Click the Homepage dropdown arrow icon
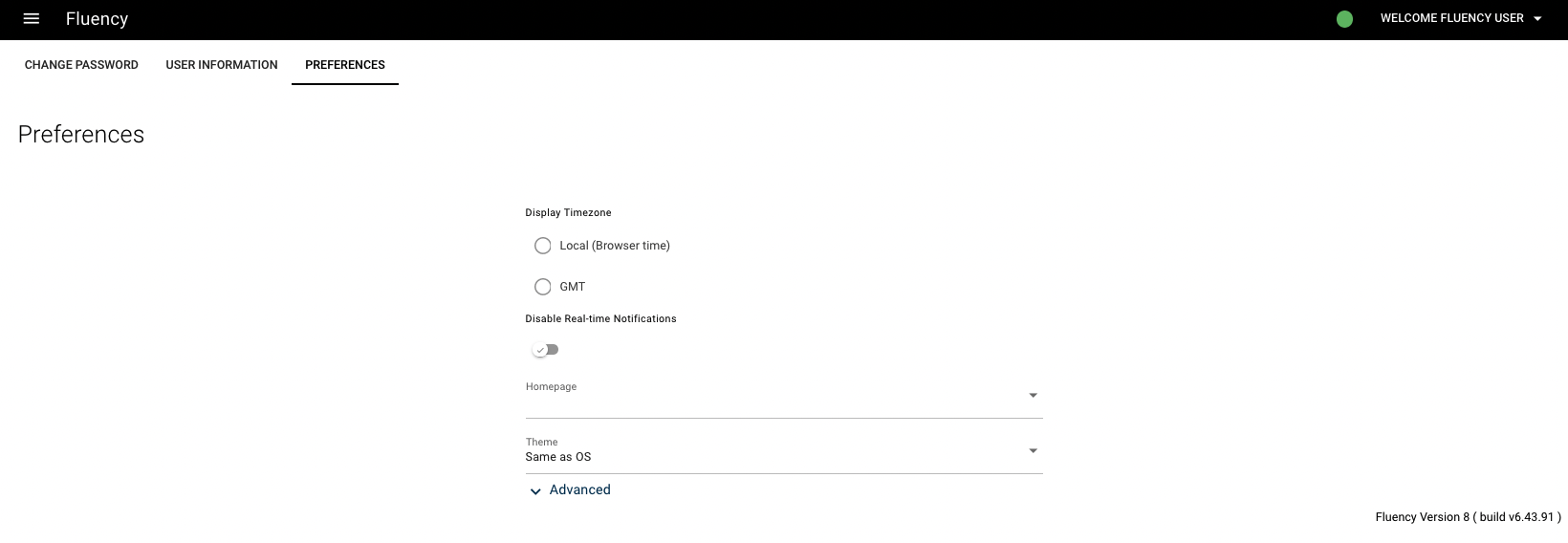Screen dimensions: 1568x543 tap(1033, 396)
